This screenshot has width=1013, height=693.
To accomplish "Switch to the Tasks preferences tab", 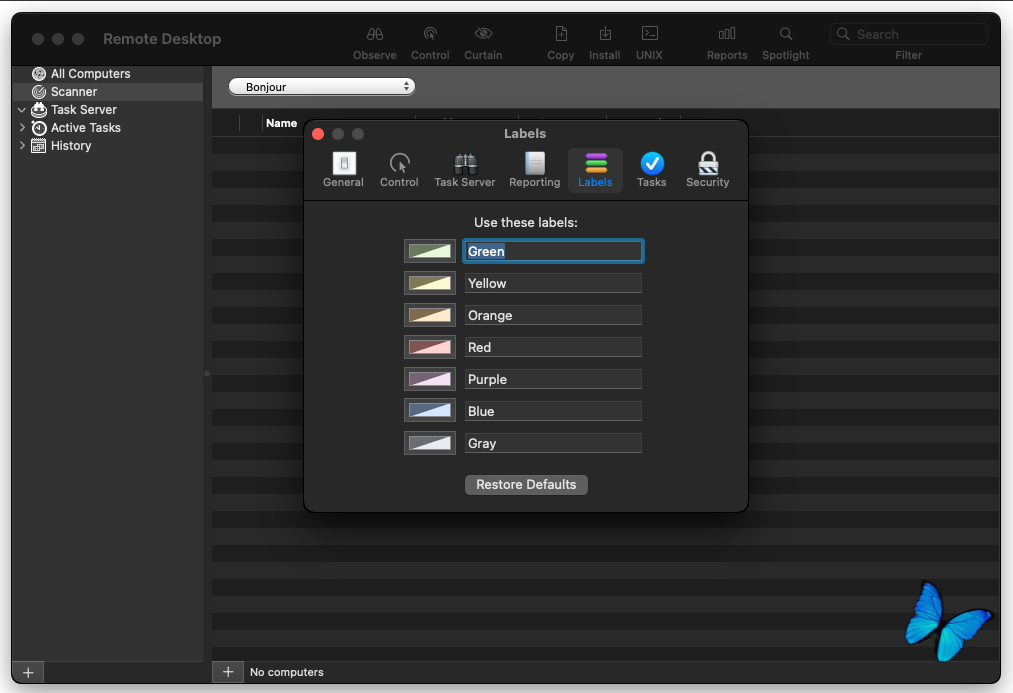I will click(651, 170).
